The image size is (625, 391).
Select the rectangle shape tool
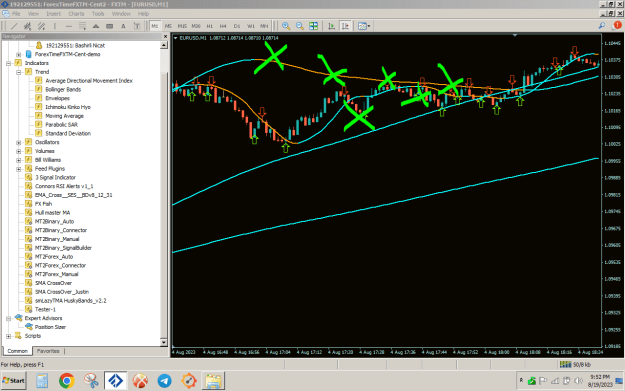click(x=109, y=26)
